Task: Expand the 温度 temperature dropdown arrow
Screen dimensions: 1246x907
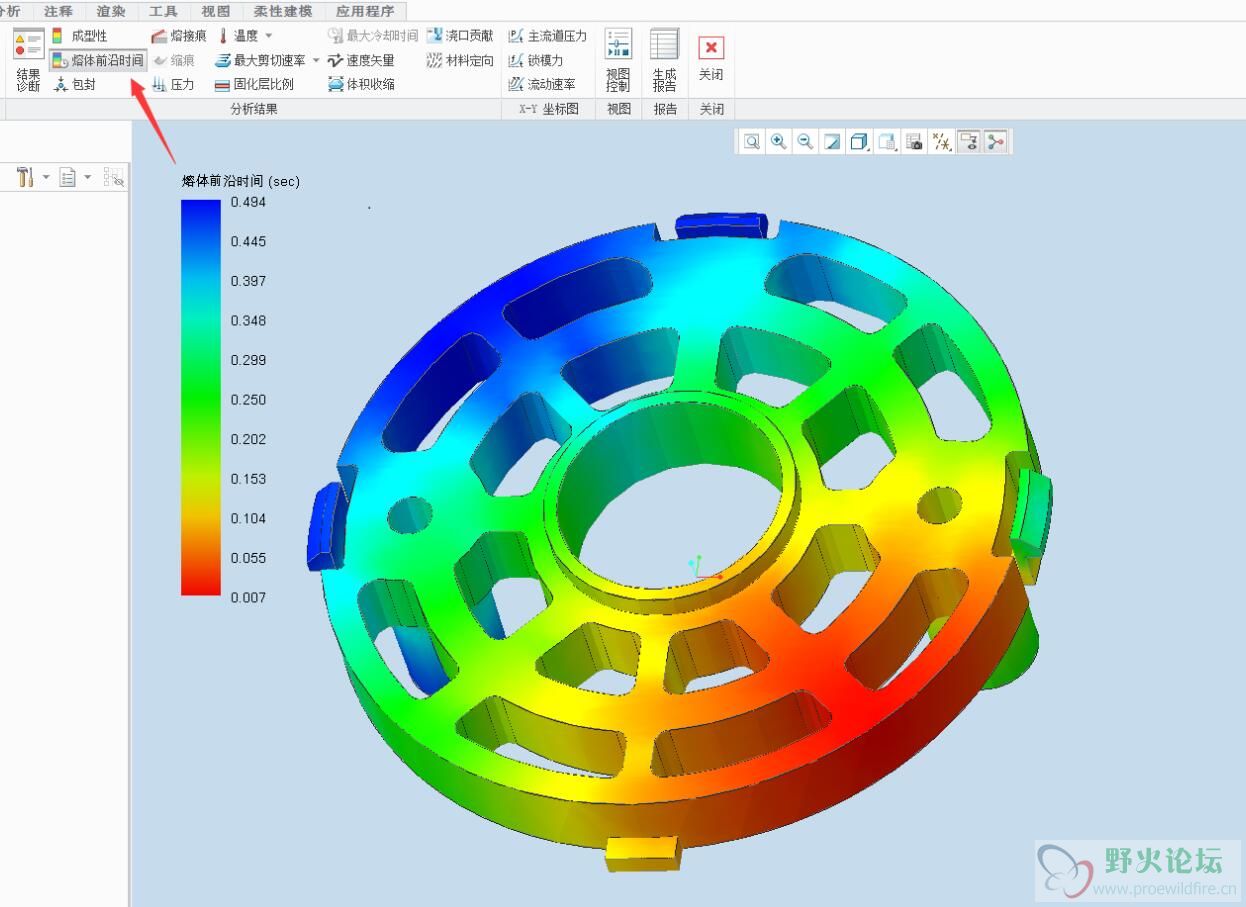Action: click(269, 36)
